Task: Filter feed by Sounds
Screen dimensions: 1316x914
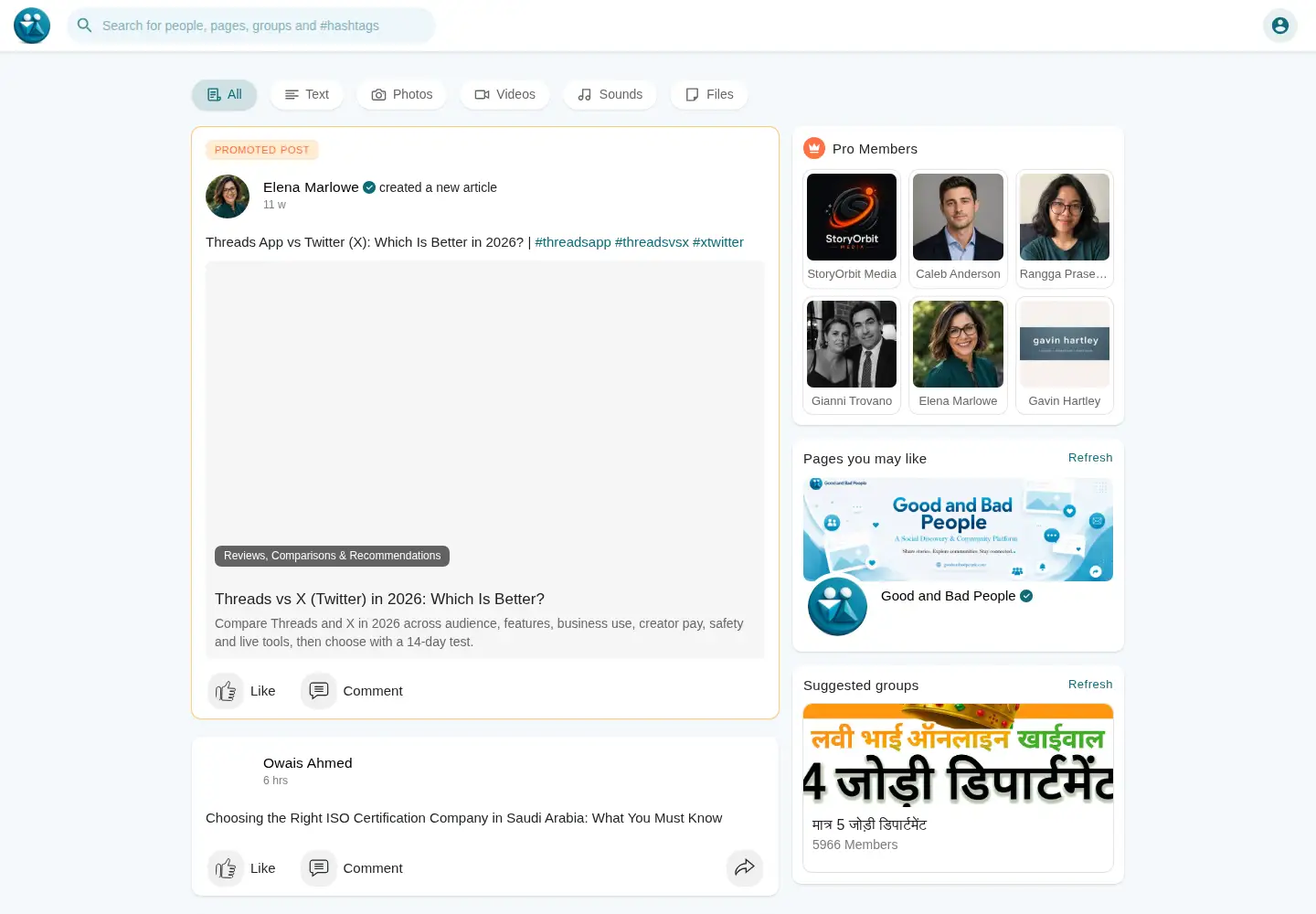Action: tap(610, 95)
